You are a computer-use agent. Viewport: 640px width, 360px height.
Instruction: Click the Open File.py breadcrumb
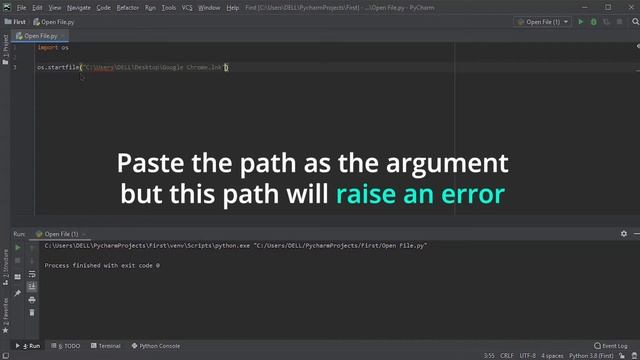54,22
